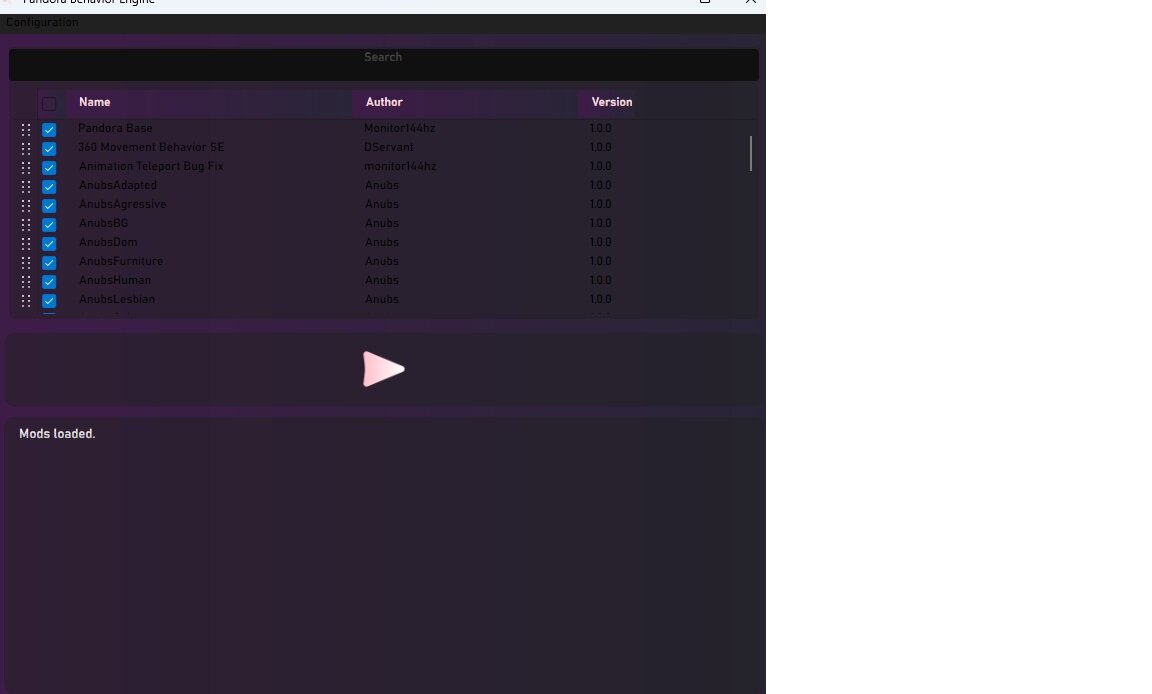The height and width of the screenshot is (694, 1152).
Task: Sort mods by Author column header
Action: [x=384, y=102]
